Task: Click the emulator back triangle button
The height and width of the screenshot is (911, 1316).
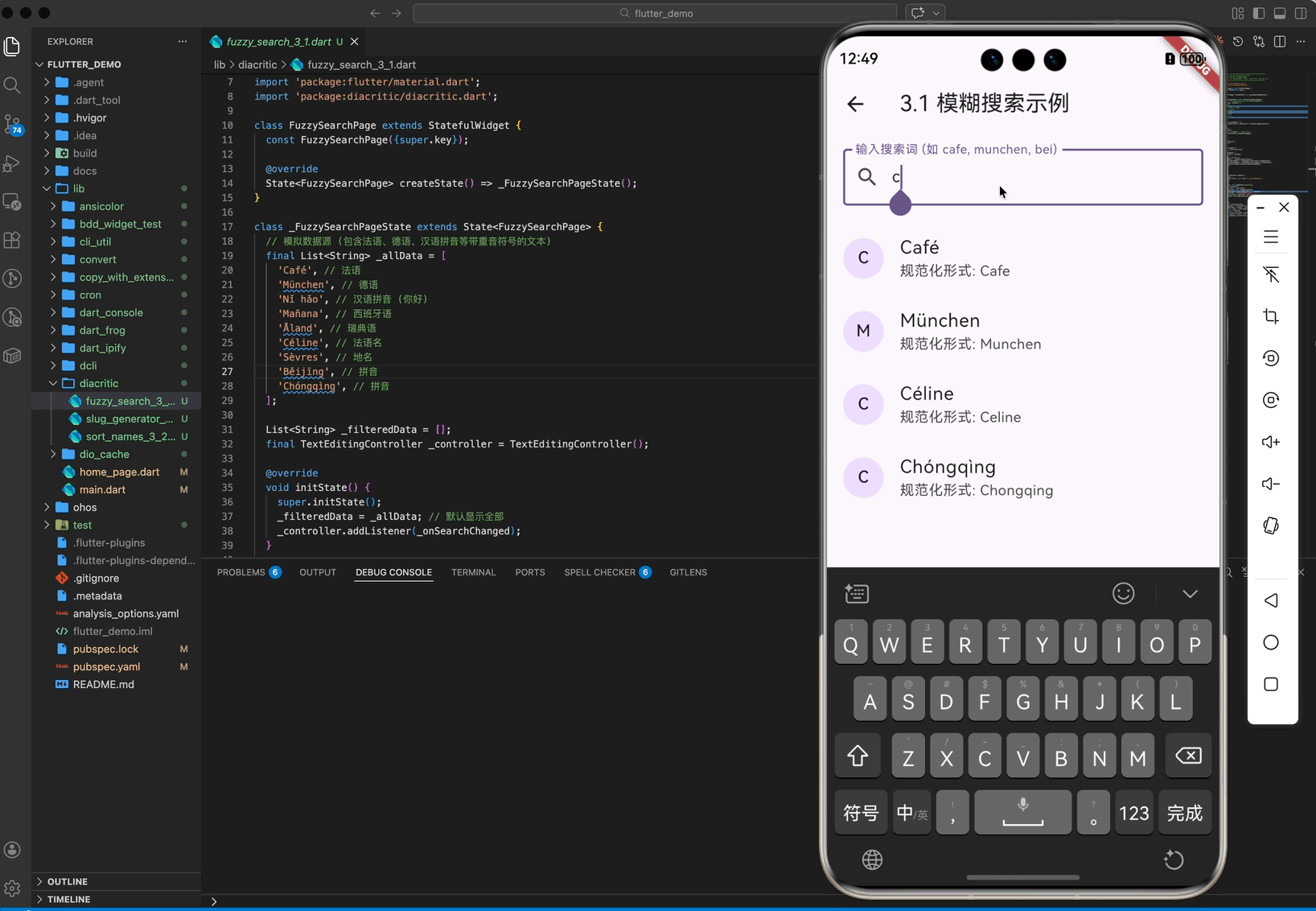Action: click(x=1271, y=600)
